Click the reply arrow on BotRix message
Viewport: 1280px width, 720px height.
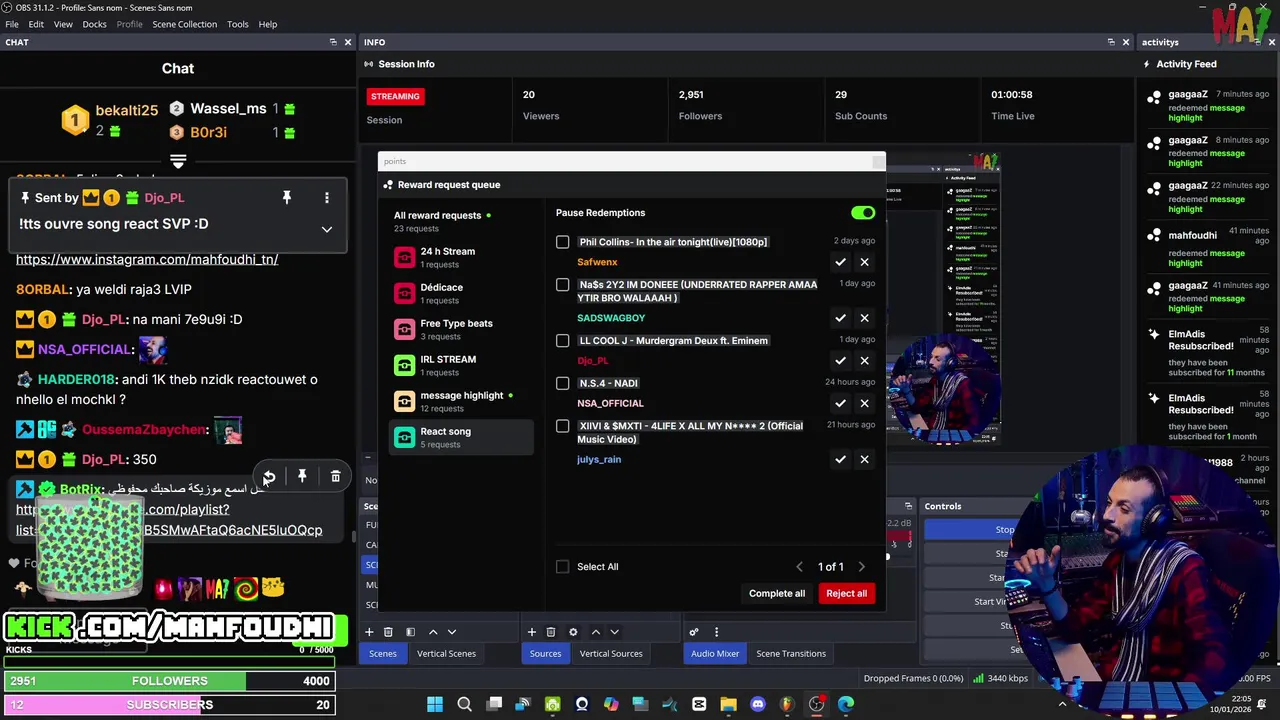(x=268, y=477)
